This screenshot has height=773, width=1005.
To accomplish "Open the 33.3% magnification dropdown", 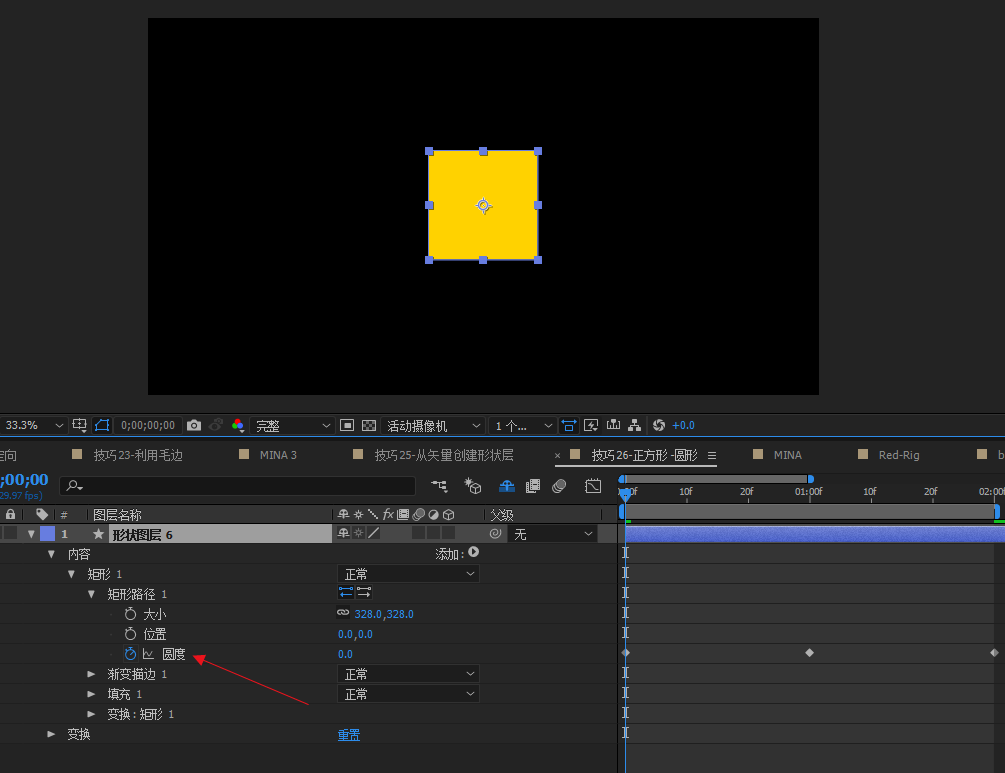I will 33,425.
